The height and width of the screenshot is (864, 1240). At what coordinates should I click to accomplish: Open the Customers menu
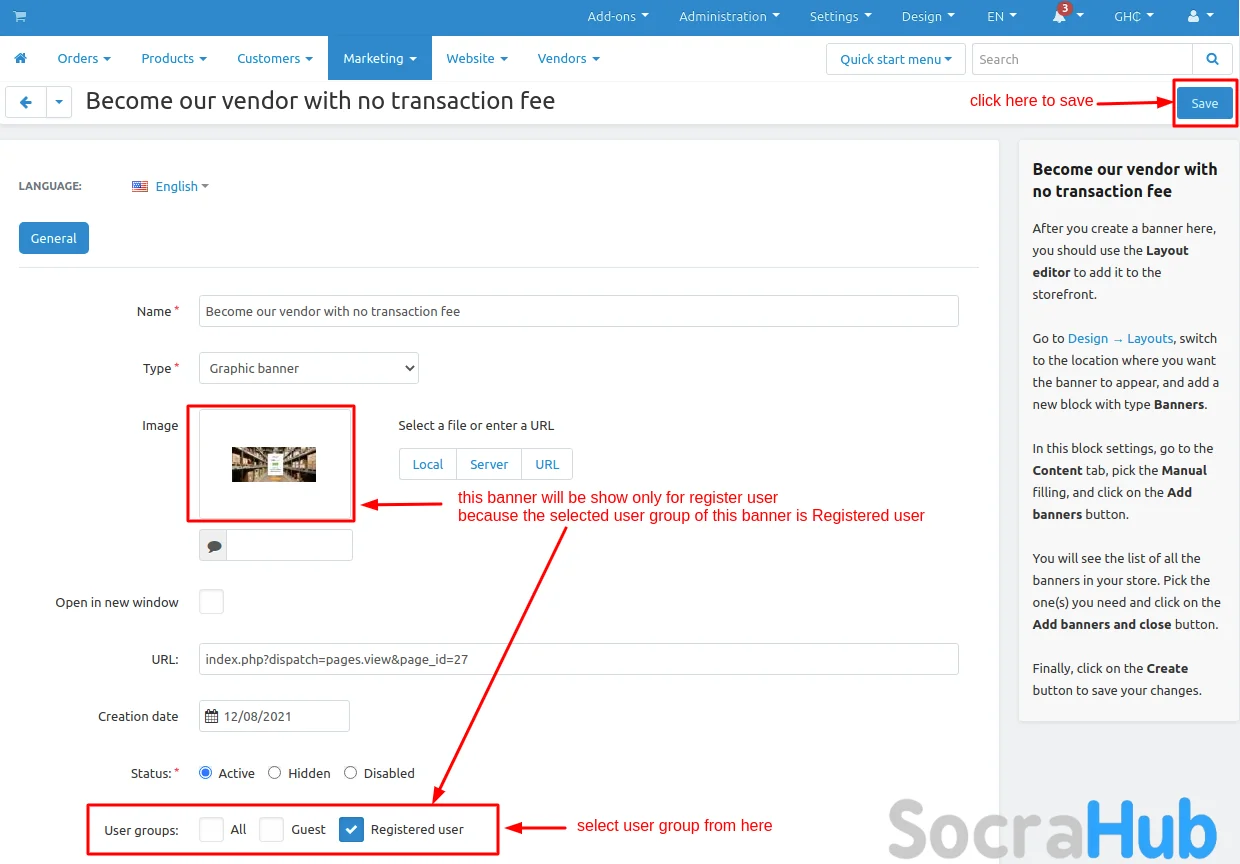coord(275,58)
